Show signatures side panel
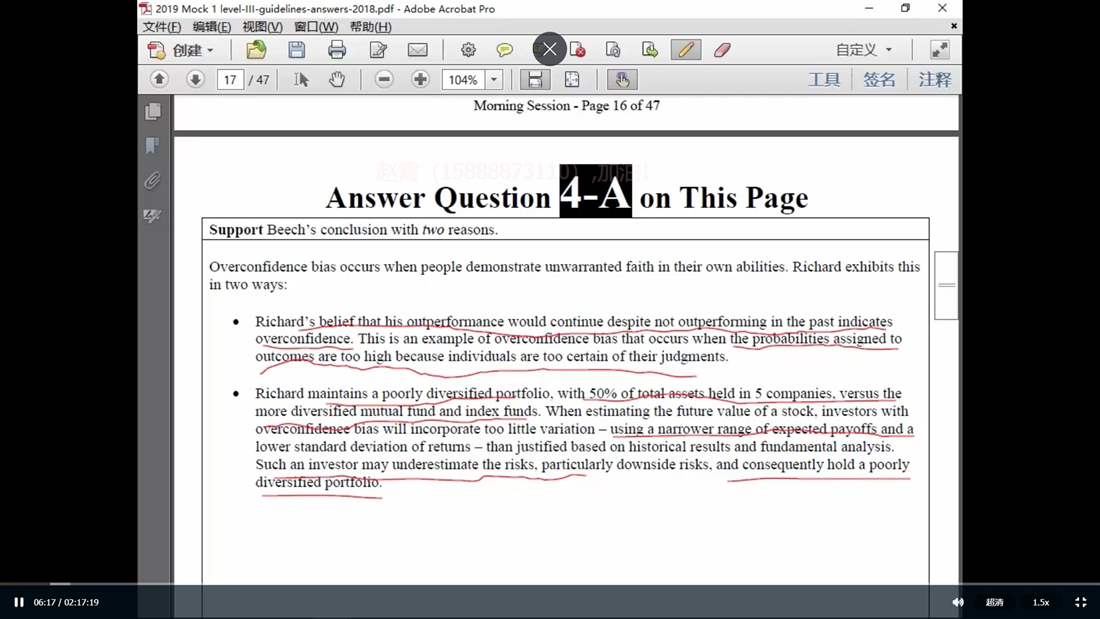The image size is (1100, 619). tap(153, 215)
